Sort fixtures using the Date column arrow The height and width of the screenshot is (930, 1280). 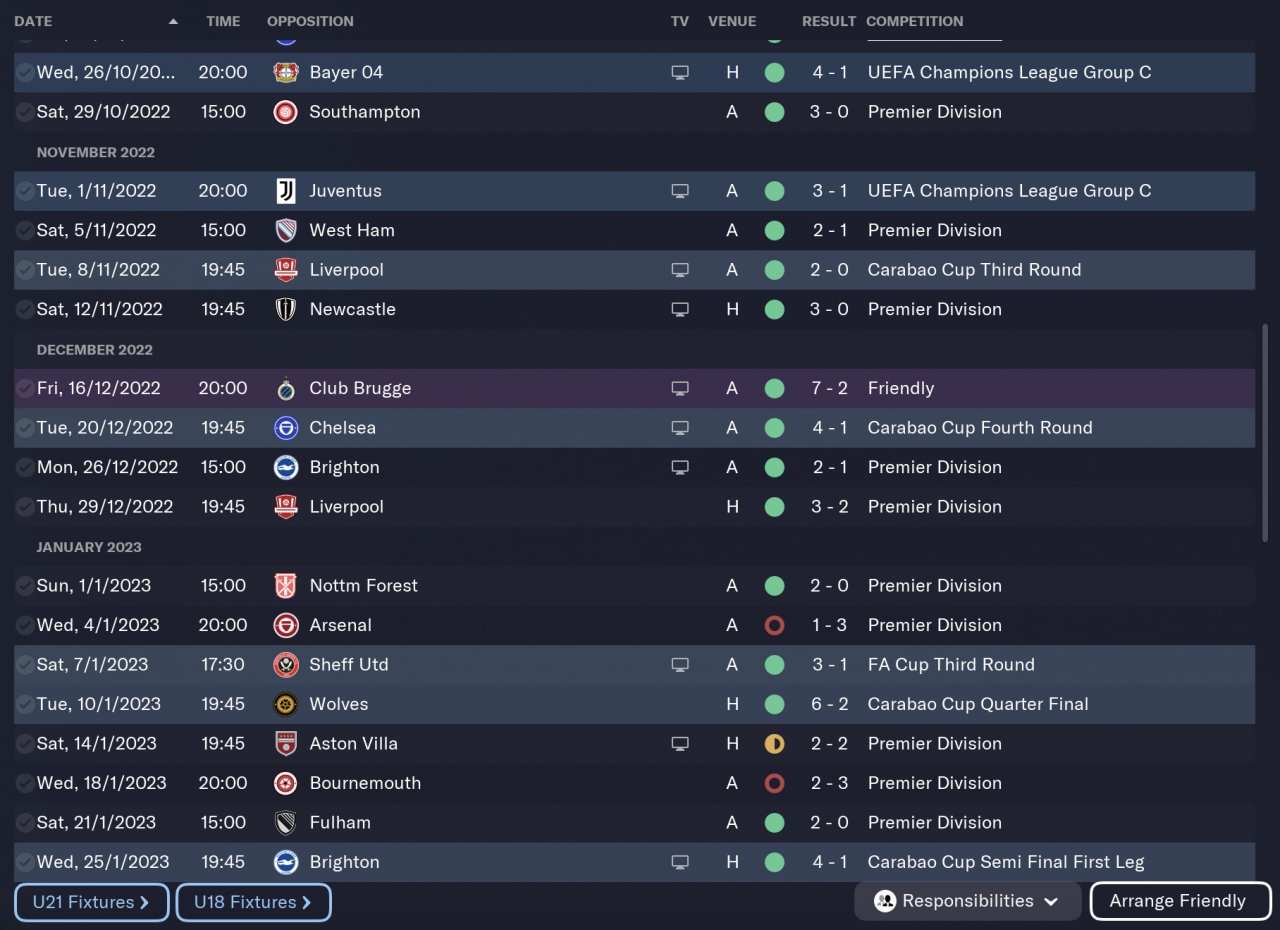pos(173,21)
